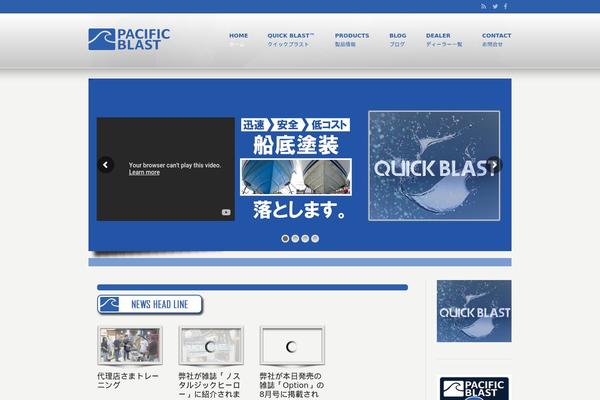The image size is (600, 400).
Task: Open the DEALER menu item
Action: (x=444, y=39)
